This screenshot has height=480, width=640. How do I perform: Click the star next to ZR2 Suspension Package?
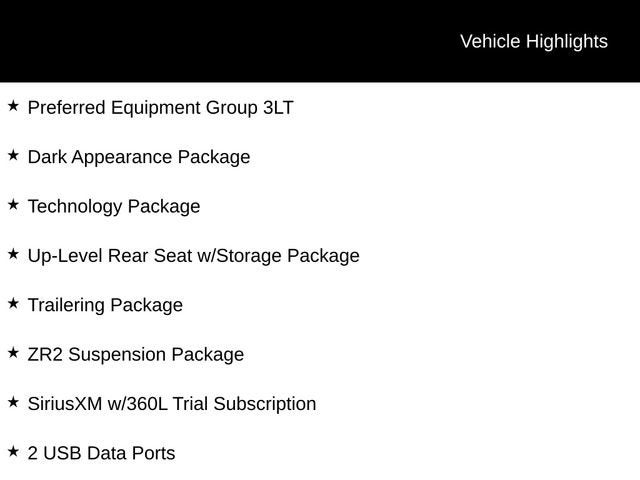pyautogui.click(x=13, y=353)
